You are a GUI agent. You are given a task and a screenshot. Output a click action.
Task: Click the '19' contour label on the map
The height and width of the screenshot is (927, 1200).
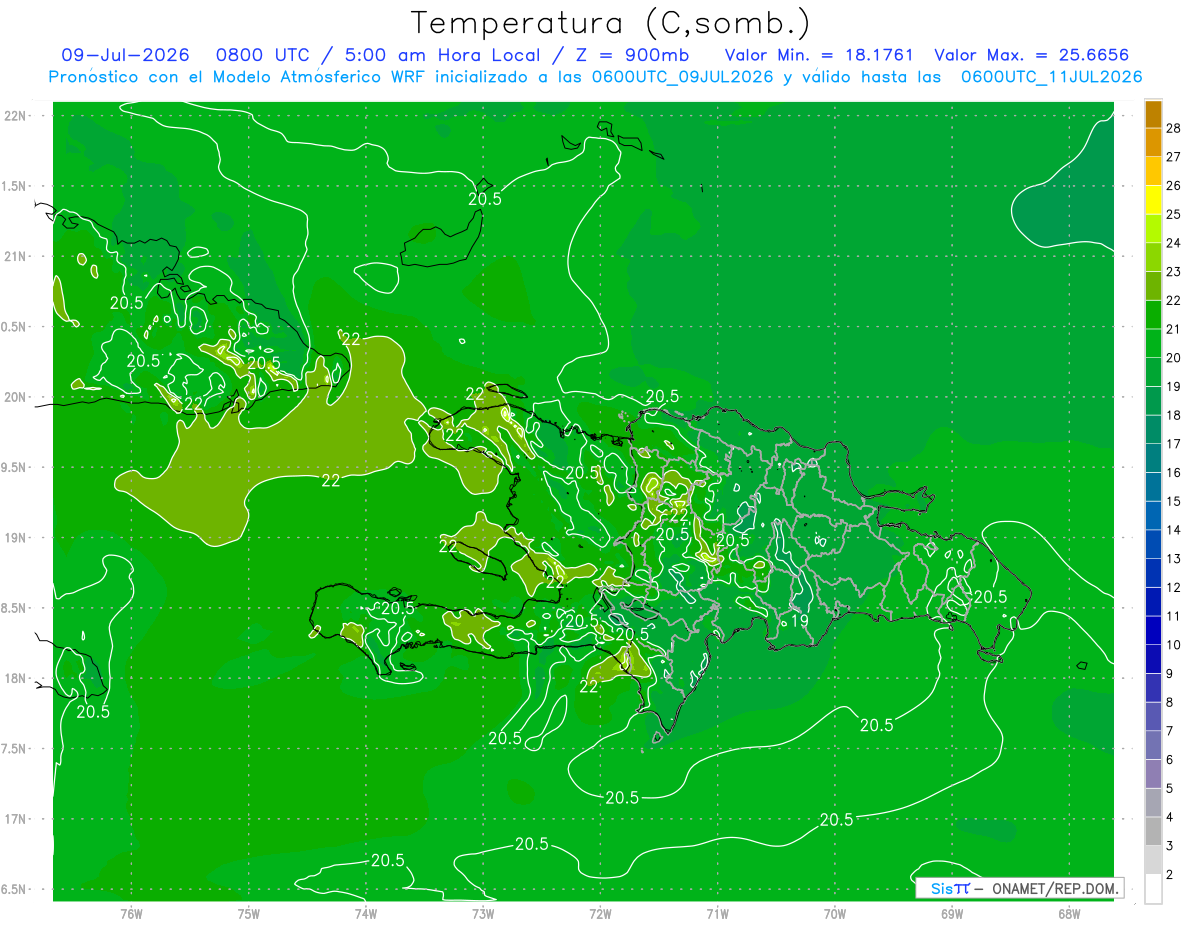800,621
